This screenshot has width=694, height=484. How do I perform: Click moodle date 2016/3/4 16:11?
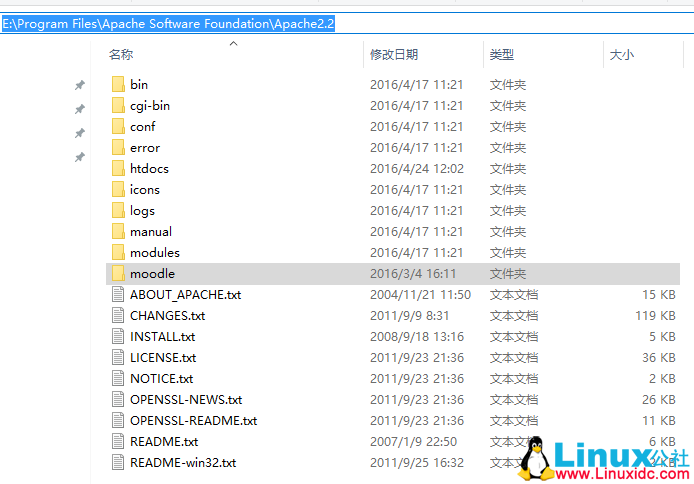click(413, 274)
